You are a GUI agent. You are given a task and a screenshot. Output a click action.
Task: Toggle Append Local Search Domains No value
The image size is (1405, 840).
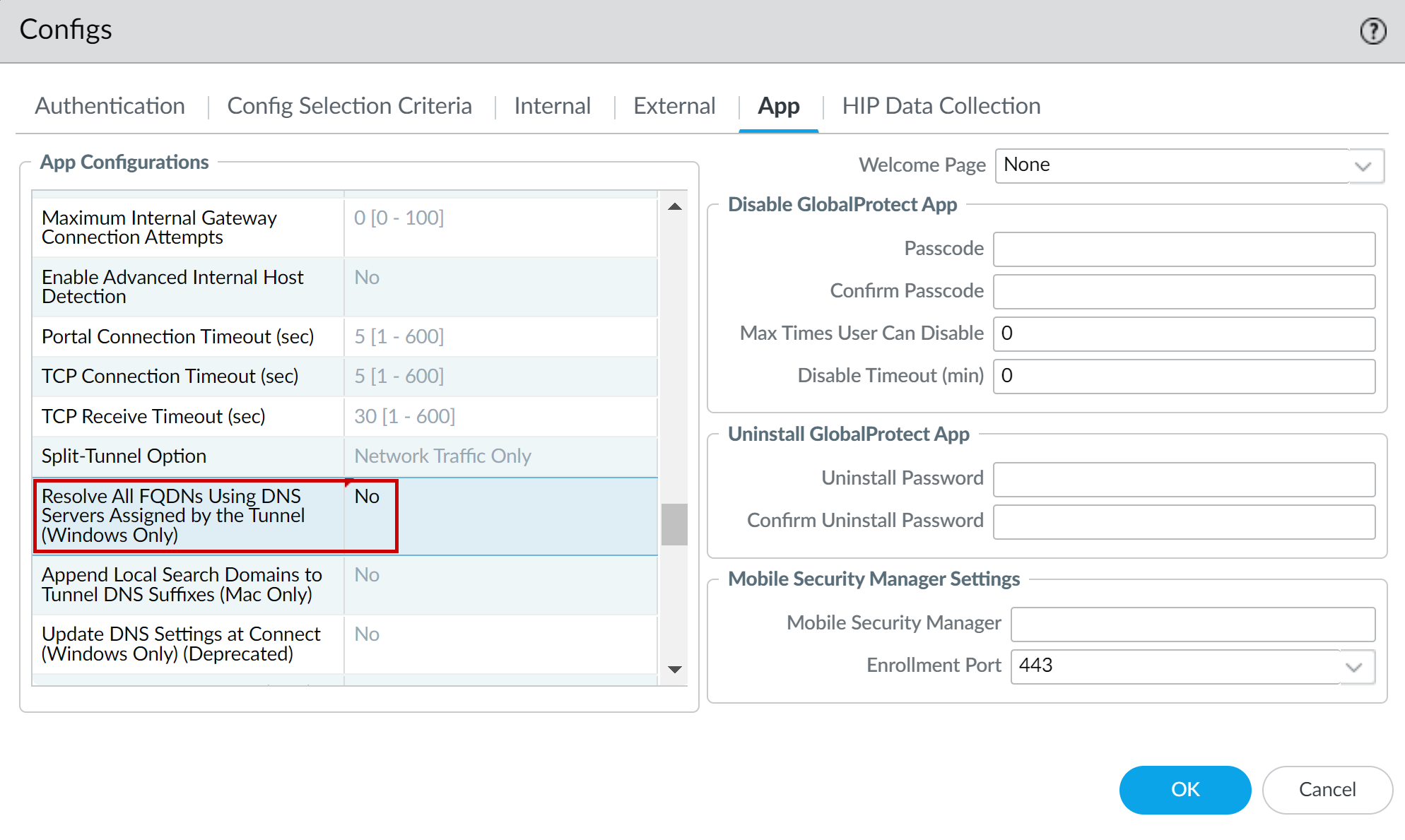click(368, 575)
